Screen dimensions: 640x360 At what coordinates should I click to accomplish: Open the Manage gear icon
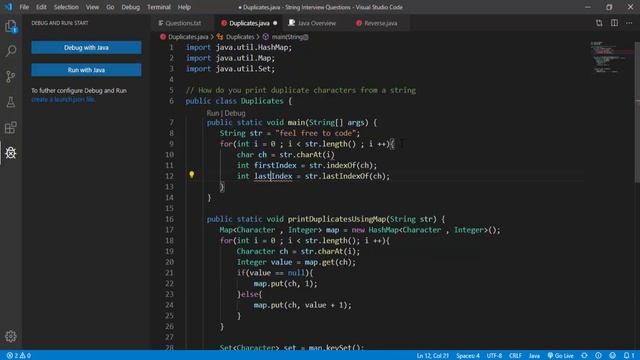tap(11, 336)
